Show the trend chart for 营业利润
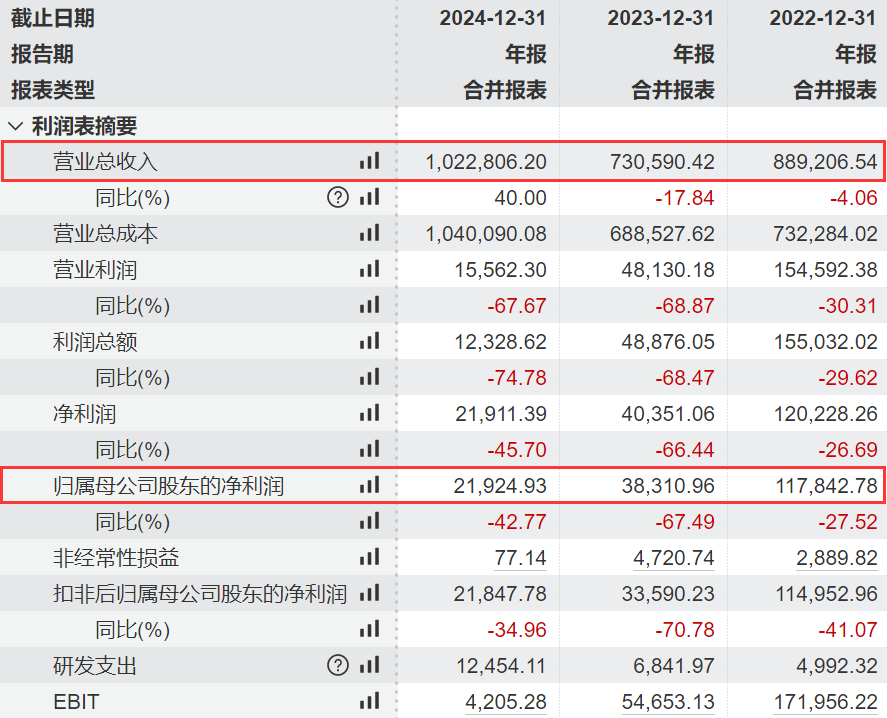Screen dimensions: 887x718 click(x=369, y=269)
